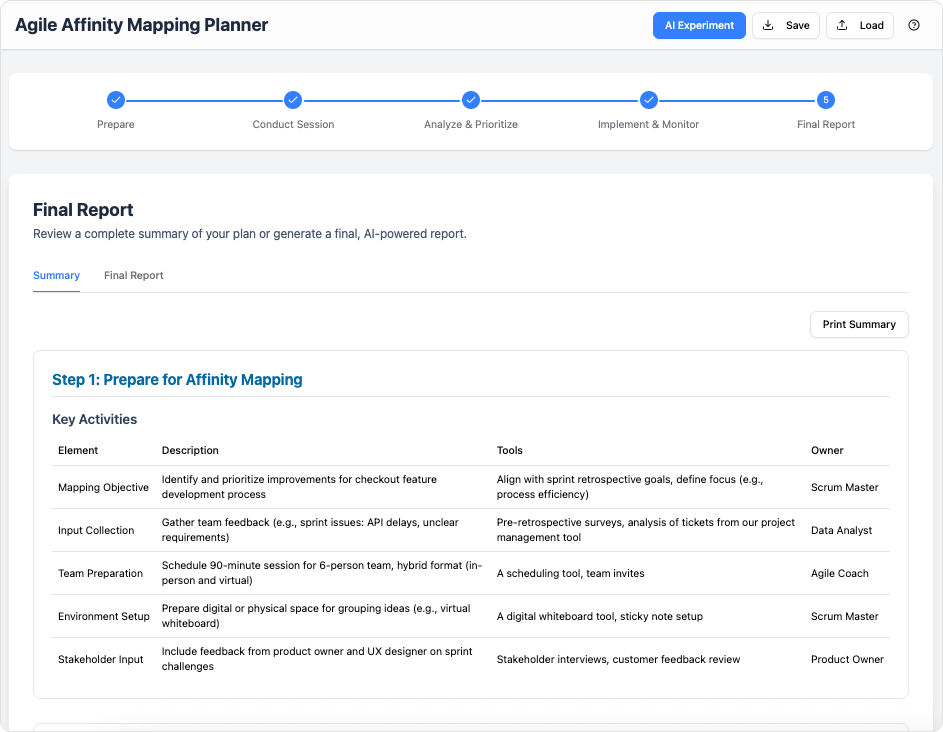
Task: Click the Product Owner owner cell
Action: point(847,659)
